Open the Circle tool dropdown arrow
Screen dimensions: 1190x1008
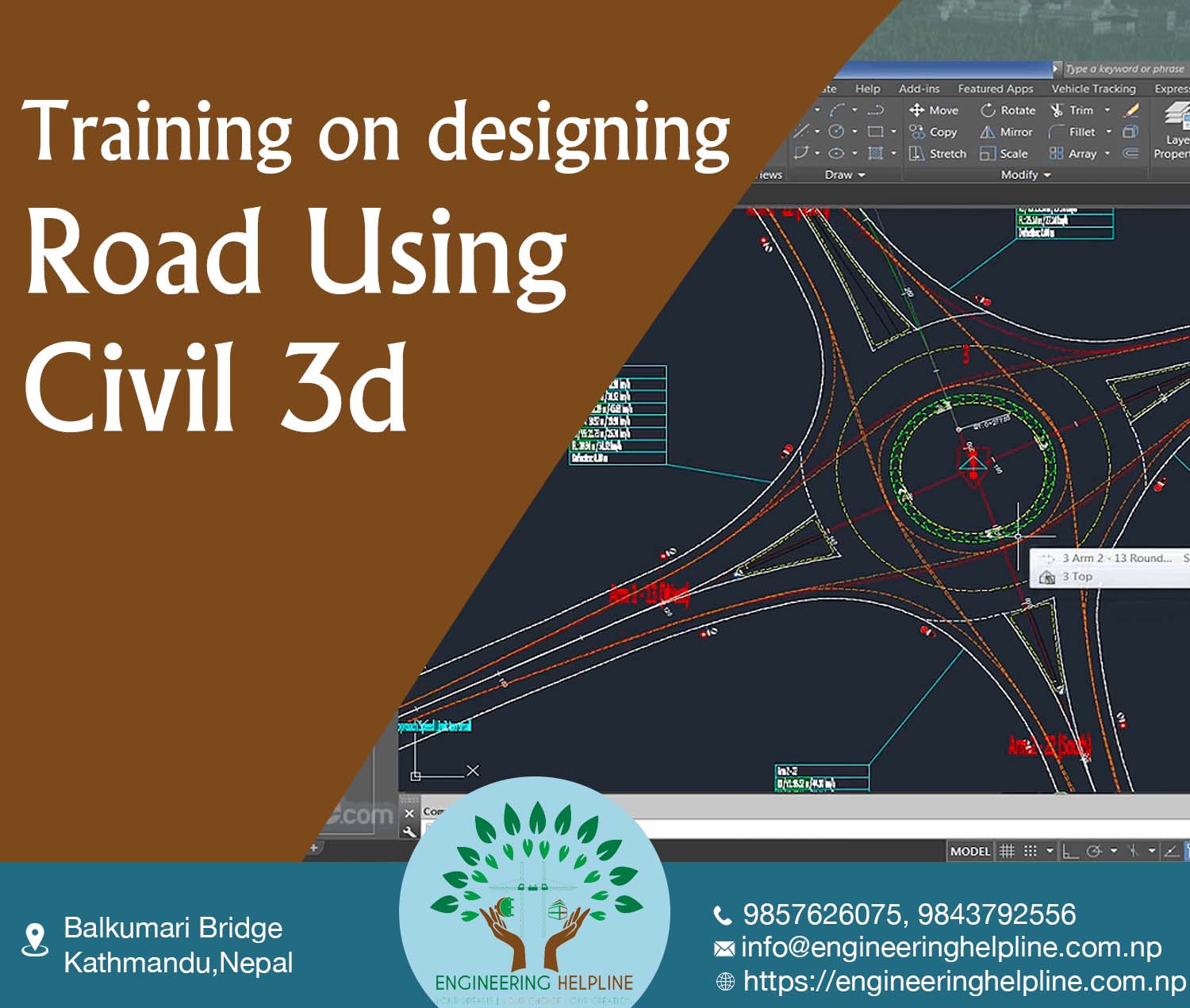(854, 131)
